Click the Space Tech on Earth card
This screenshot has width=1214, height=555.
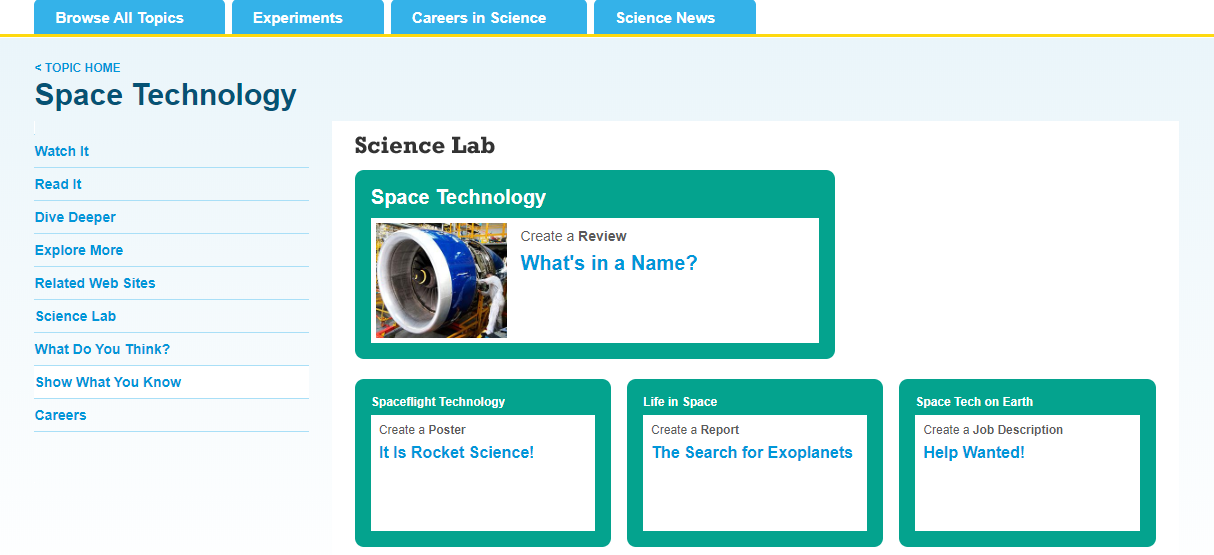coord(1027,463)
